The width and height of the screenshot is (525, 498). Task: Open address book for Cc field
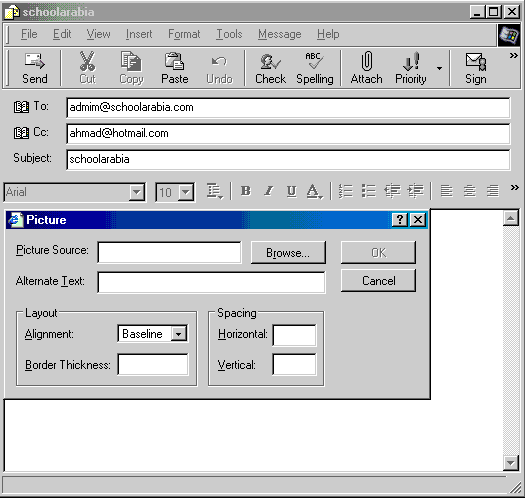[21, 133]
